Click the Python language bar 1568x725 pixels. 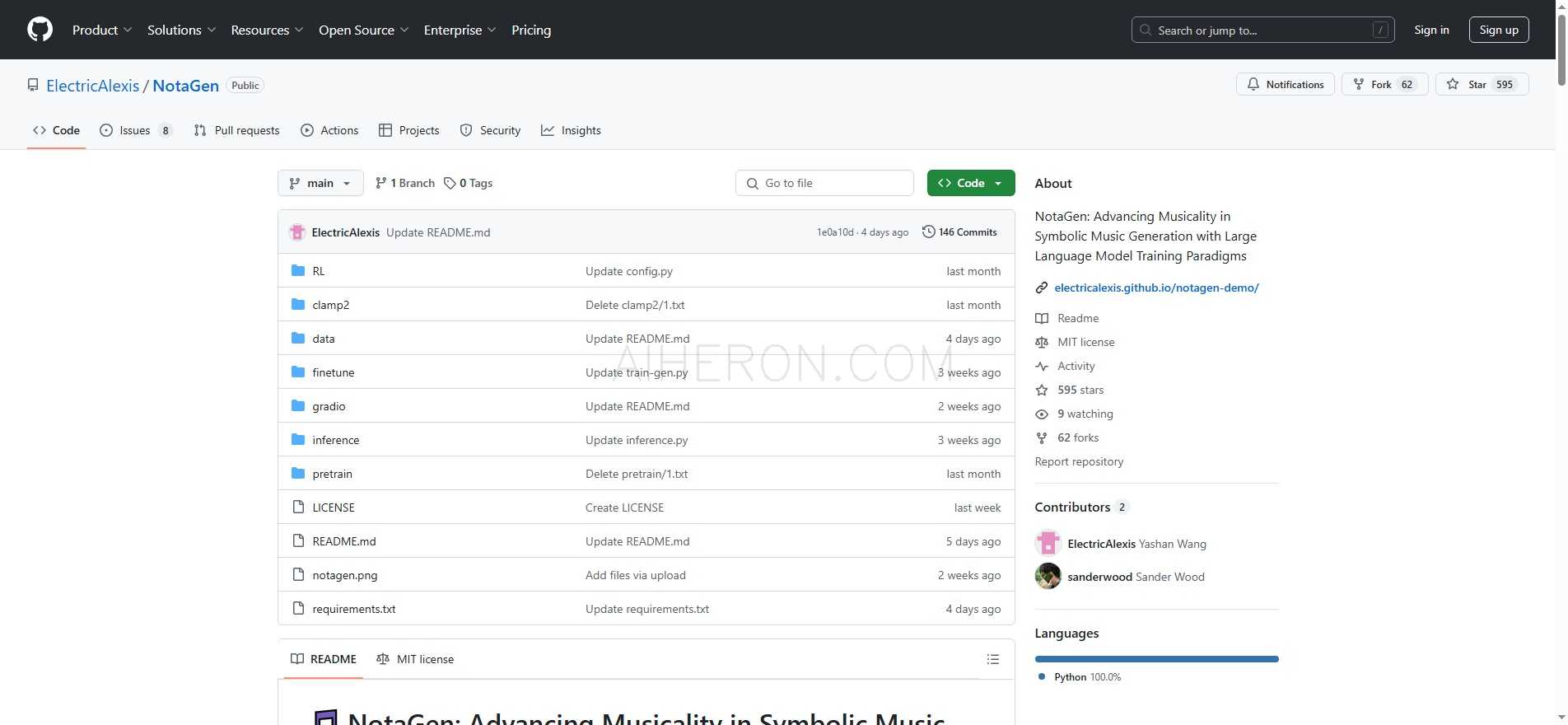1156,659
